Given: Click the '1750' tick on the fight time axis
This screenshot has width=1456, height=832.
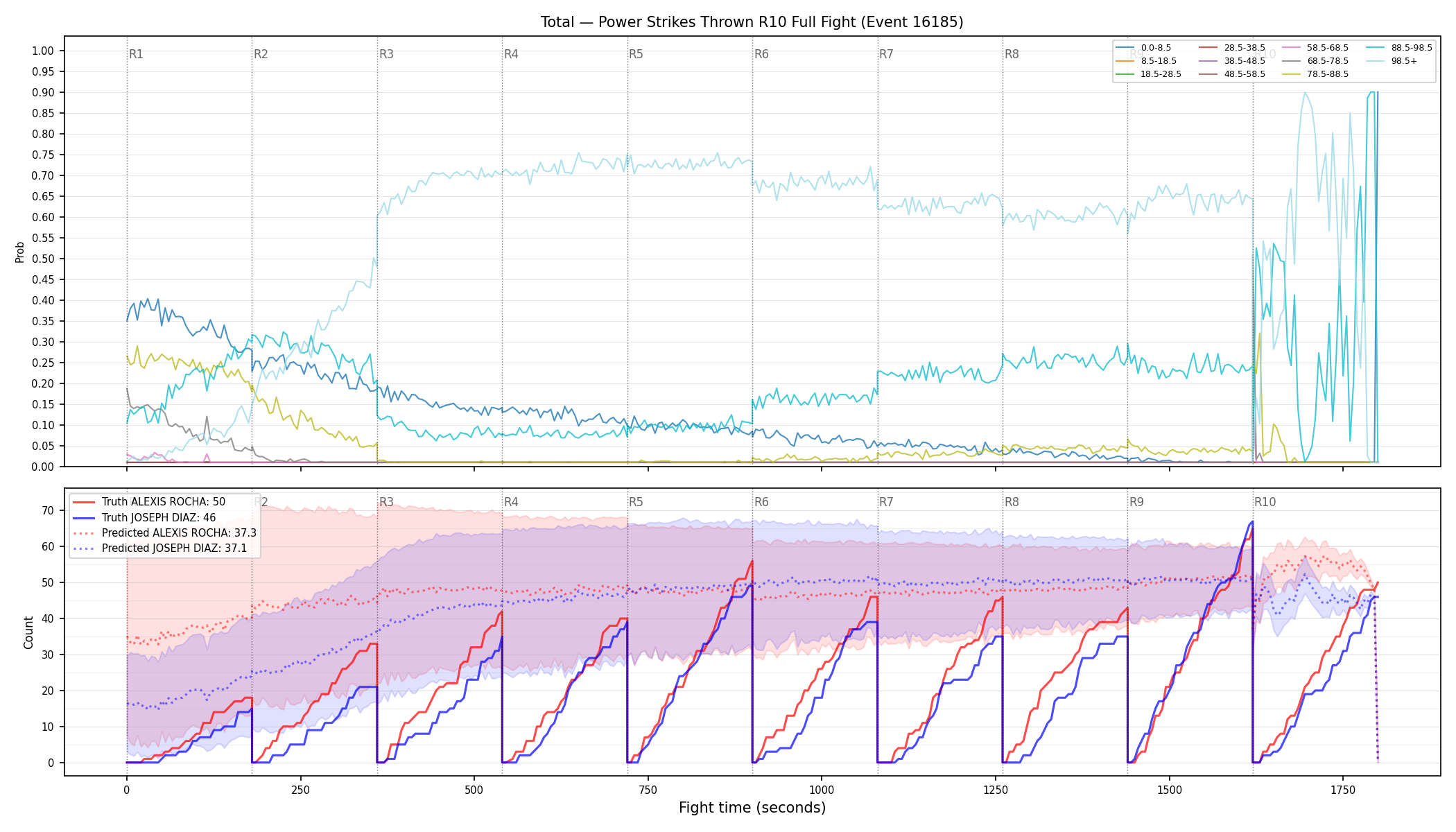Looking at the screenshot, I should coord(1343,790).
